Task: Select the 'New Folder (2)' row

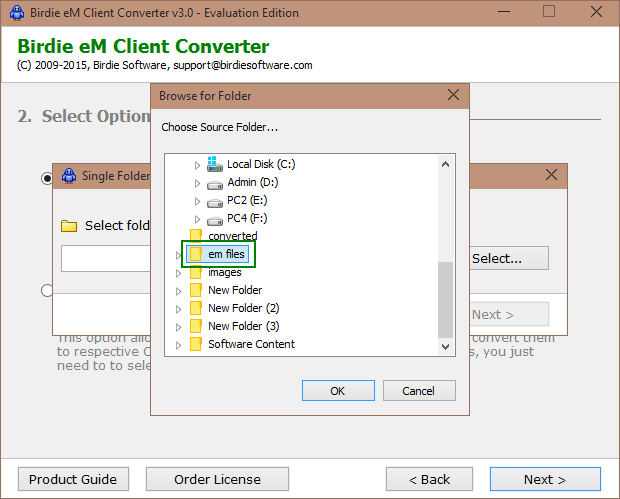Action: point(244,308)
